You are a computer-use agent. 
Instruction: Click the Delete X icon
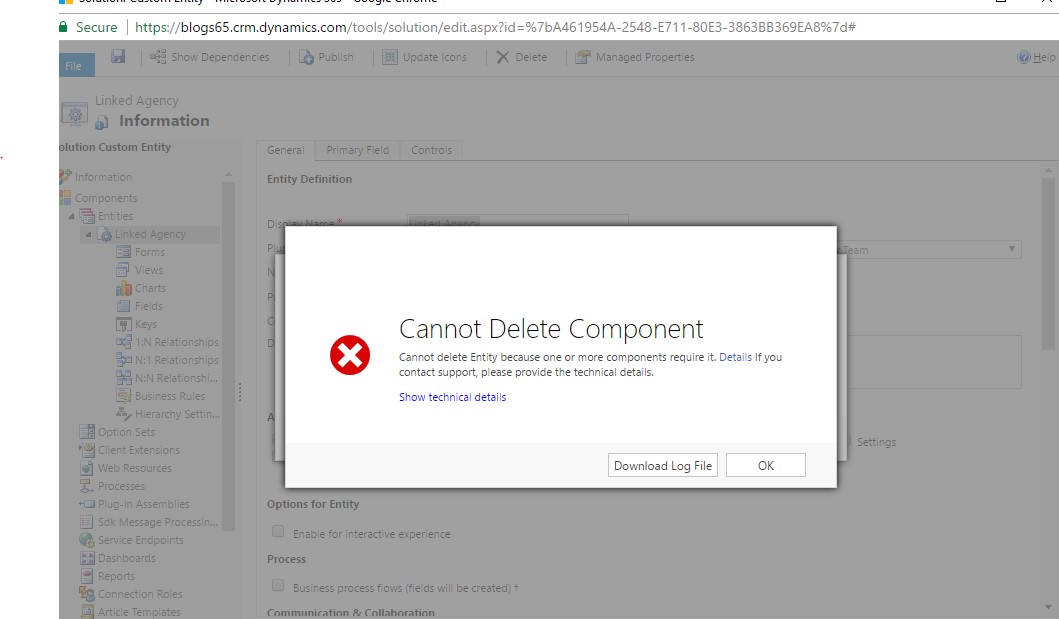click(502, 57)
